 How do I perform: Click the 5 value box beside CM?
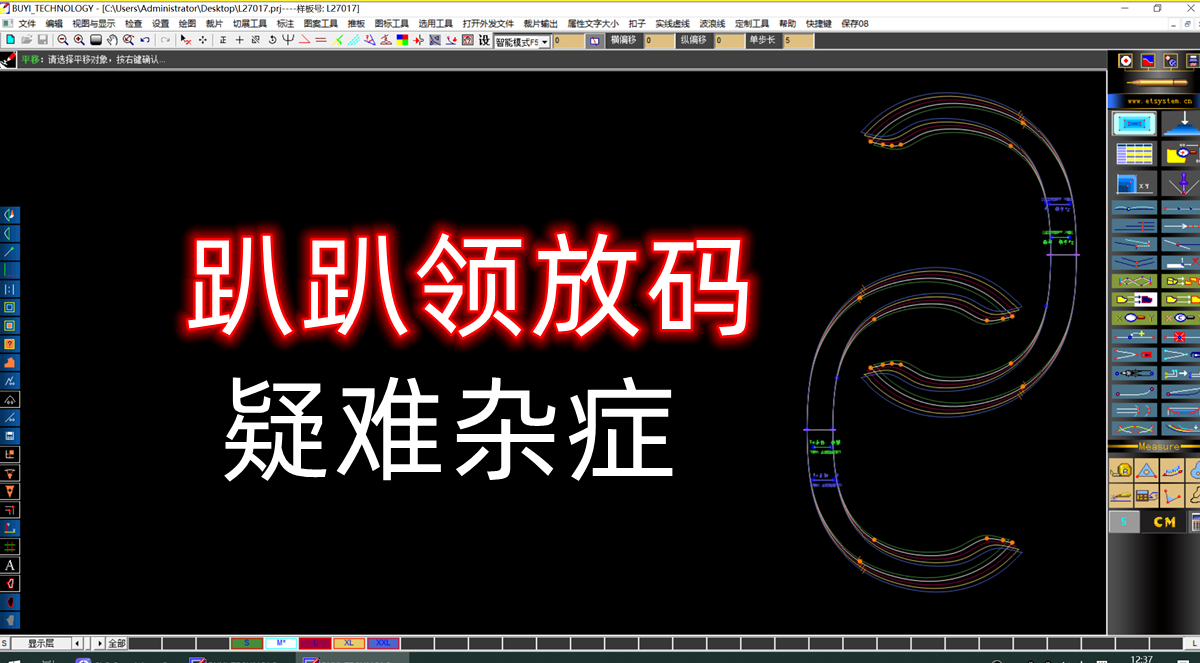1124,522
